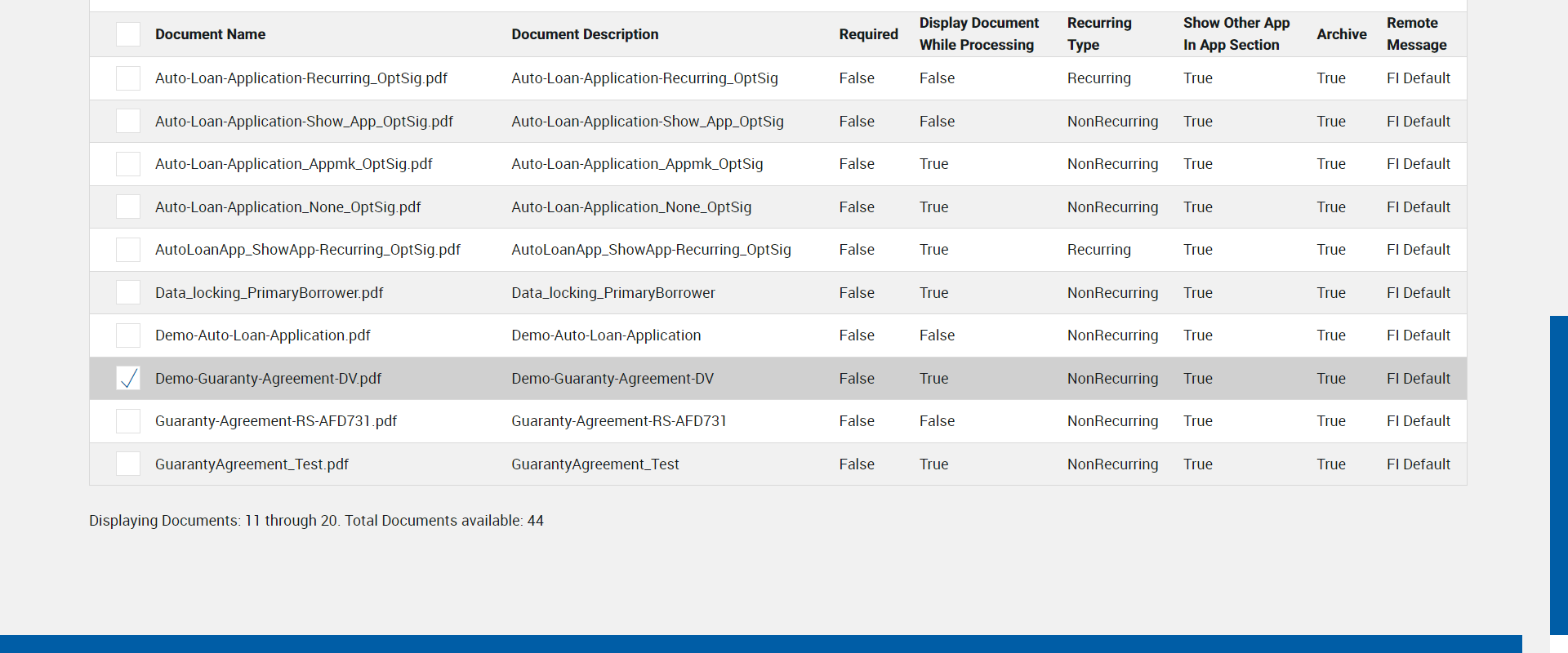Sort by the Document Name column header
Screen dimensions: 1568x653
click(x=210, y=34)
